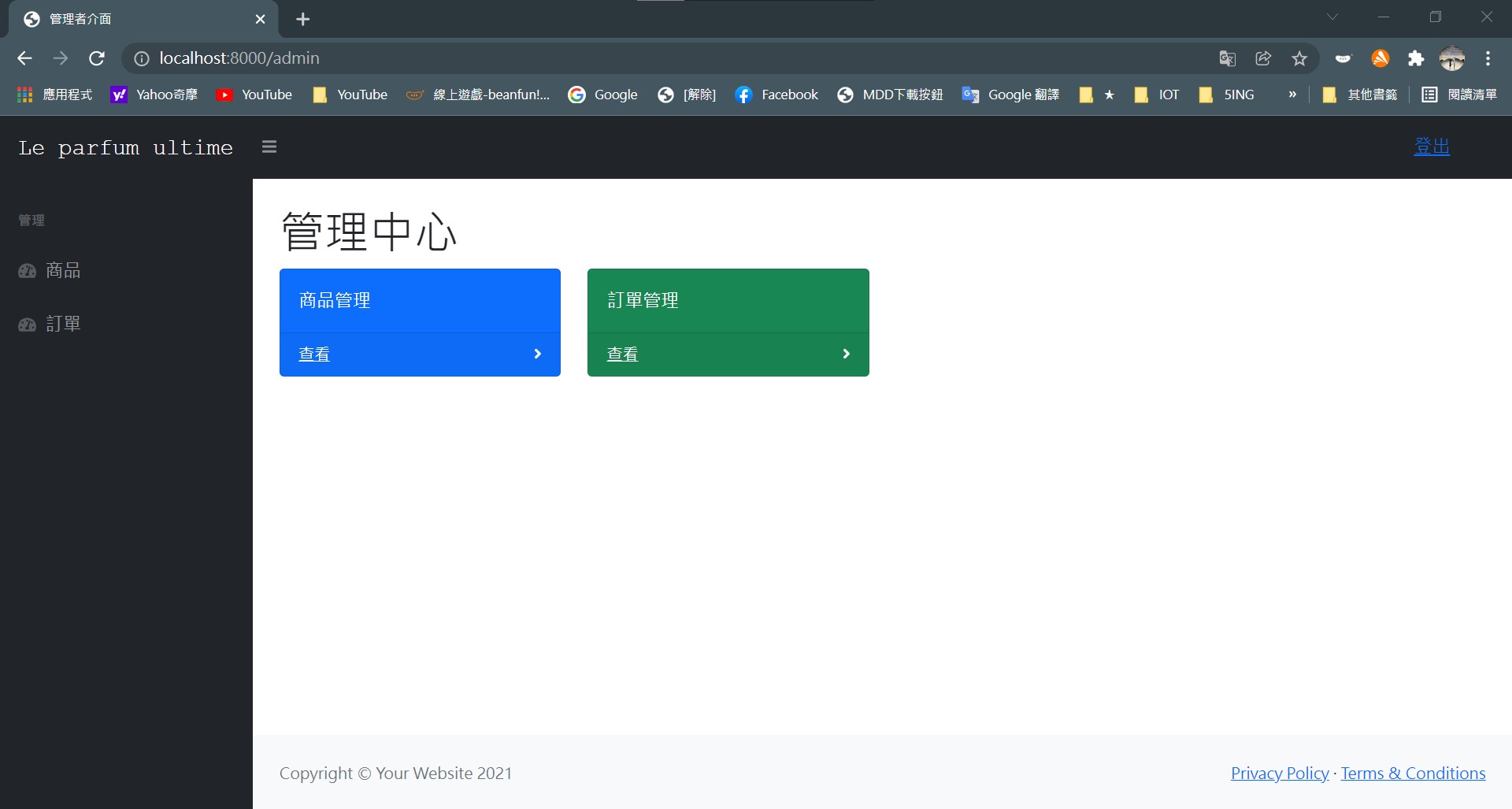The height and width of the screenshot is (809, 1512).
Task: Open 閱讀清單 reading list
Action: coord(1459,95)
